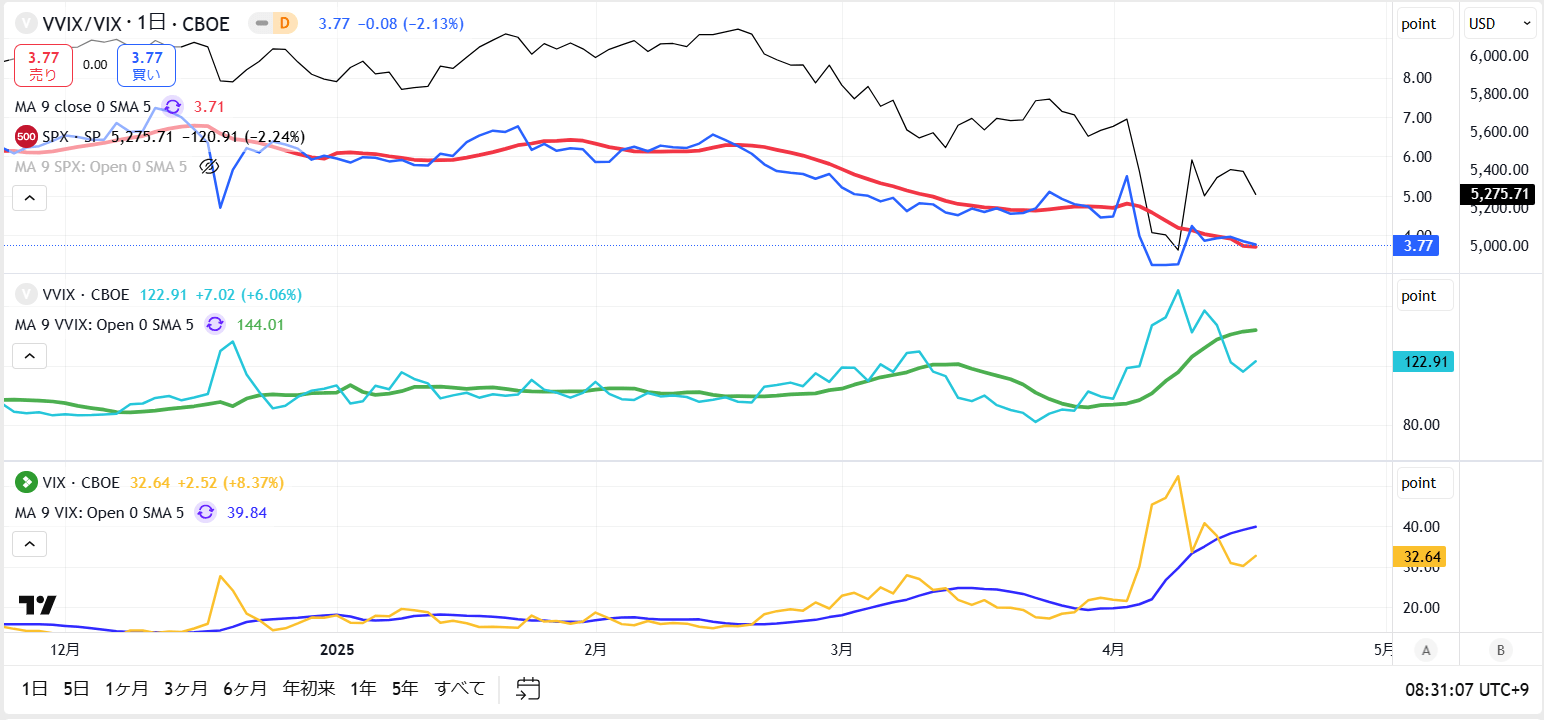
Task: Click the blue 買い buy button
Action: point(147,65)
